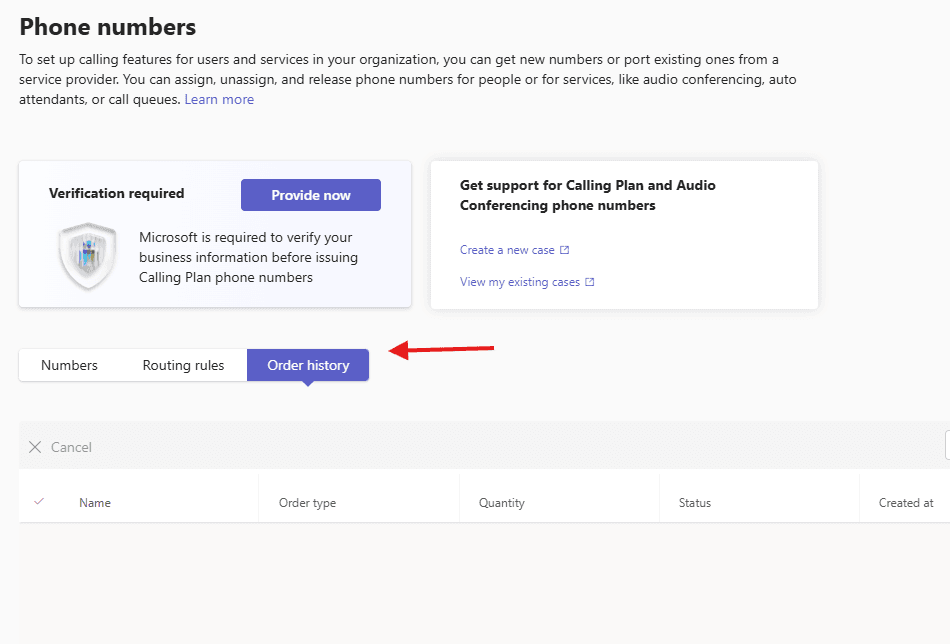
Task: Click external link icon beside View my existing cases
Action: click(x=590, y=282)
